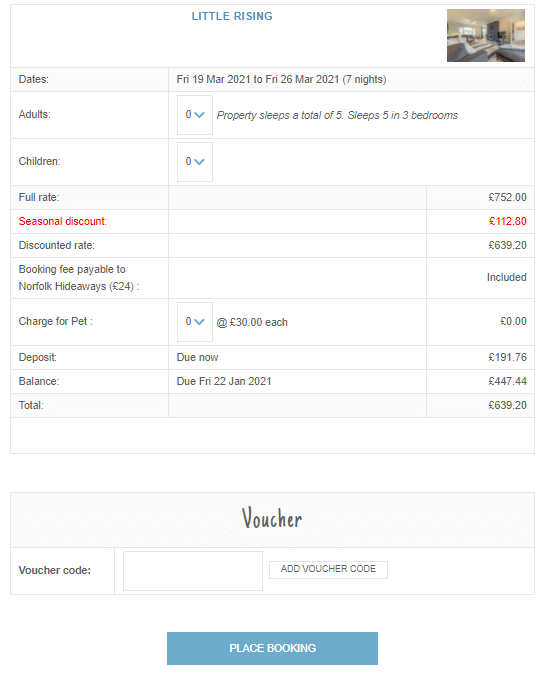Click the Total amount £639.20
Viewport: 552px width, 681px height.
[507, 406]
